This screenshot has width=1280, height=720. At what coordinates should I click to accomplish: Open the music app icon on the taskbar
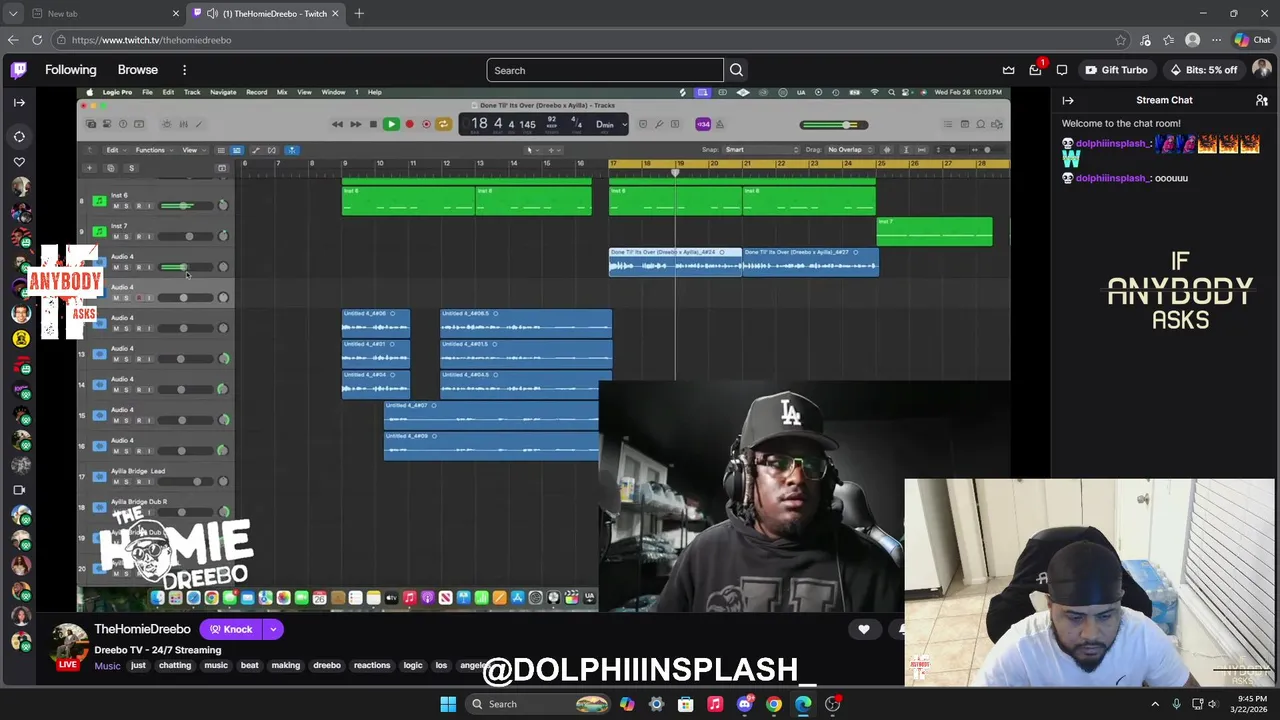(715, 704)
